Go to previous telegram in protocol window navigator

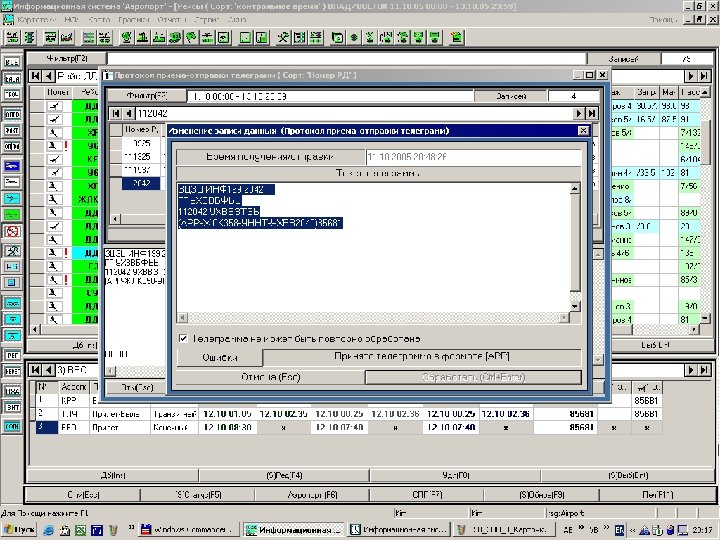[129, 113]
